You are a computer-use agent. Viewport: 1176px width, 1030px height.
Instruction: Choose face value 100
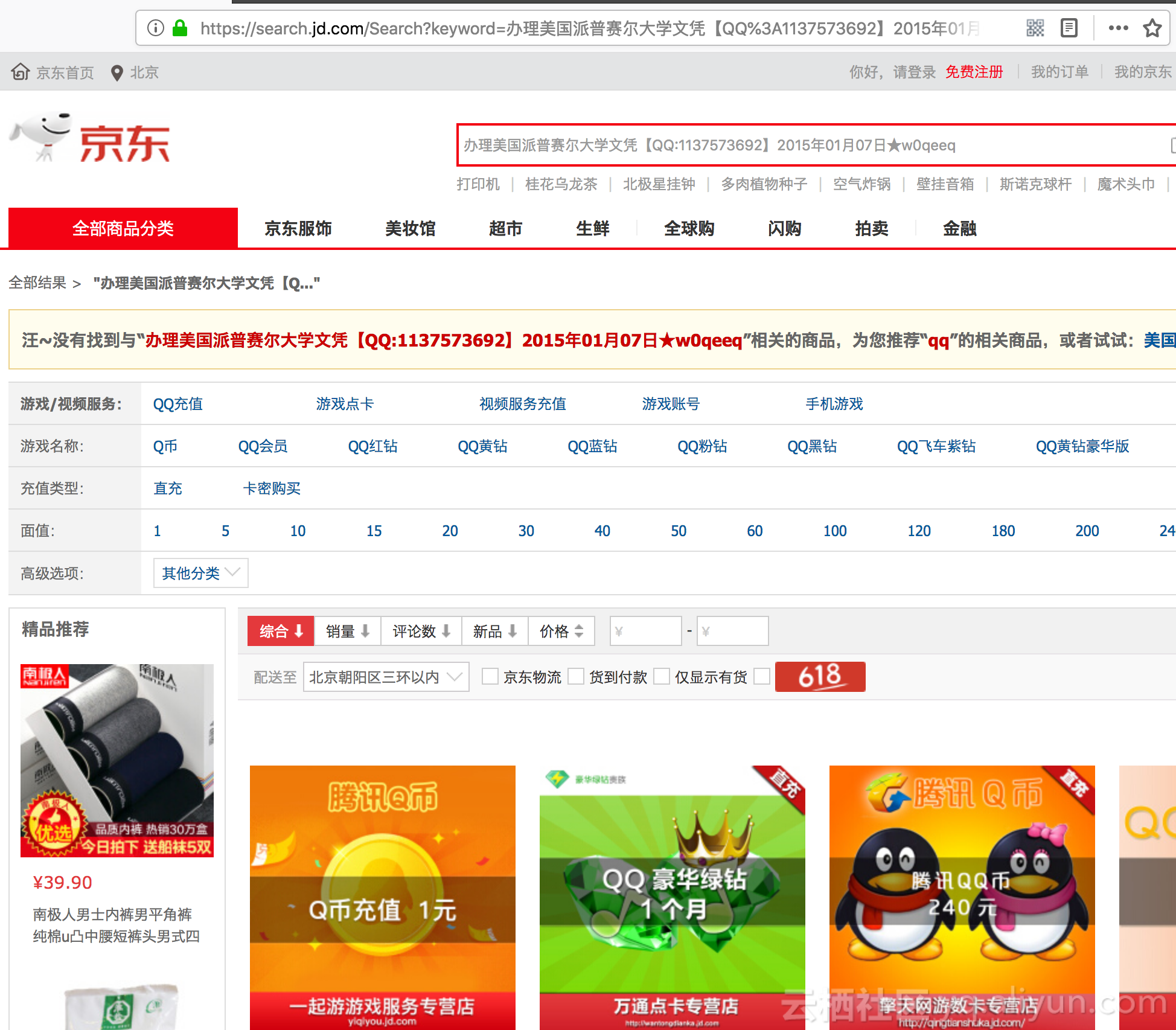coord(835,531)
